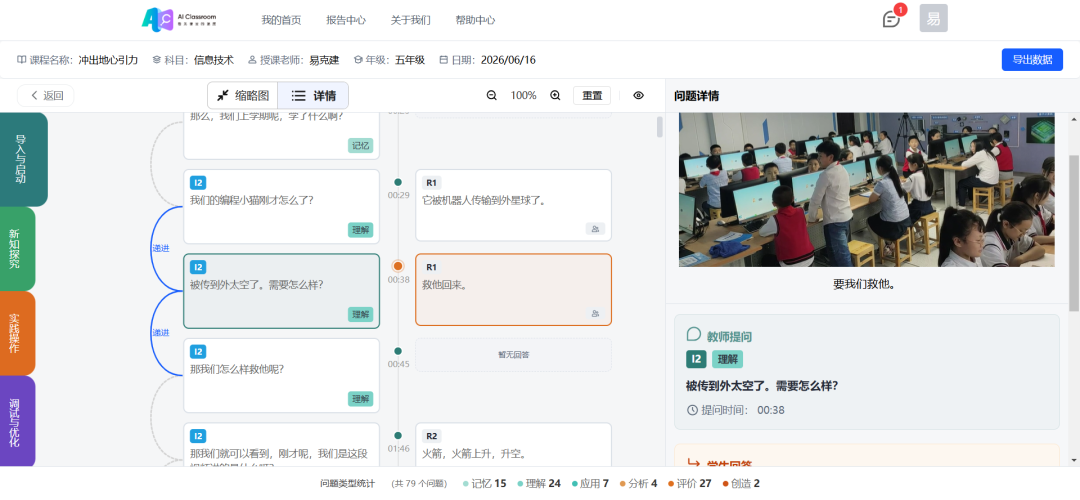Select the 实践操作 stage tab

pos(17,333)
